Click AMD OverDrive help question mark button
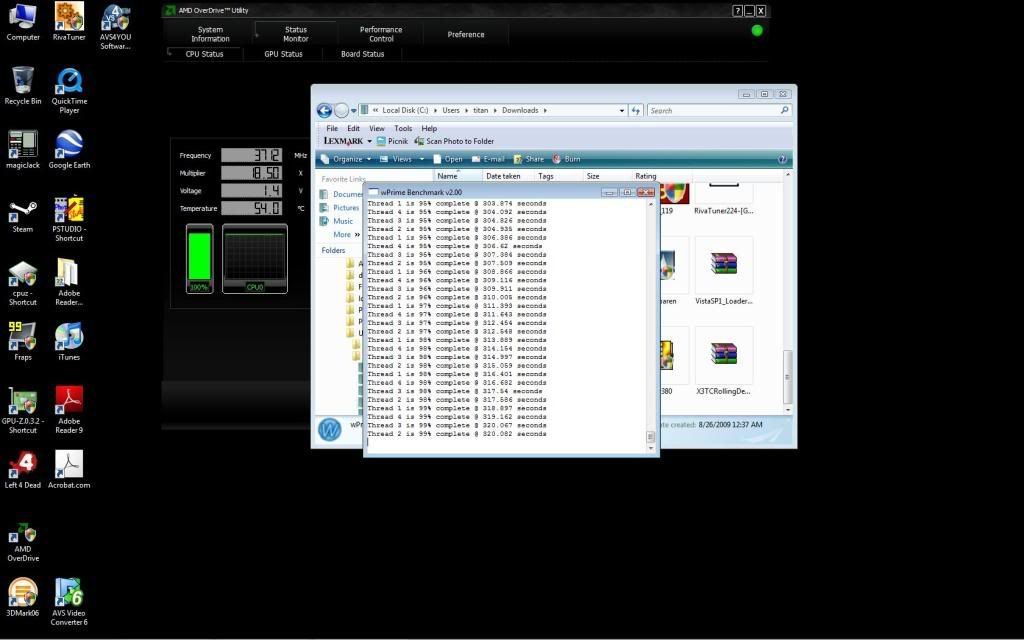The image size is (1024, 640). [x=737, y=10]
